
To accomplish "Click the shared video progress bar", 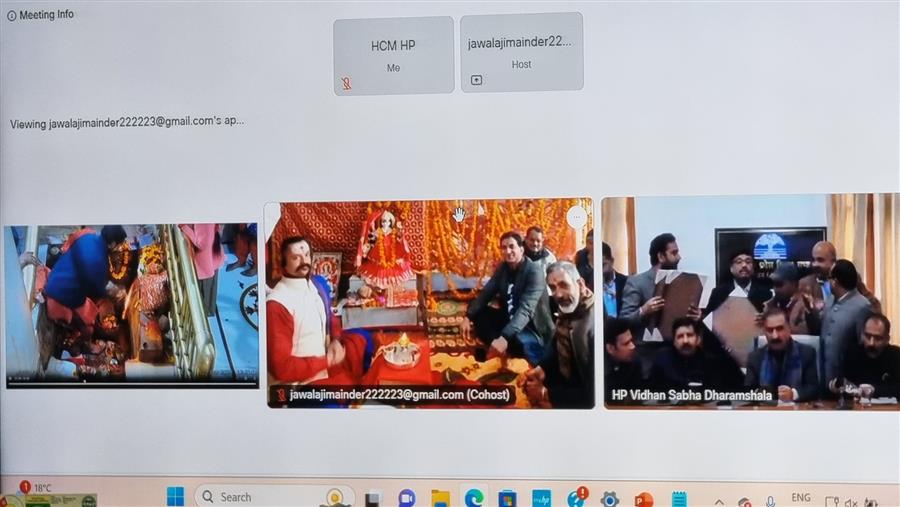I will (131, 383).
